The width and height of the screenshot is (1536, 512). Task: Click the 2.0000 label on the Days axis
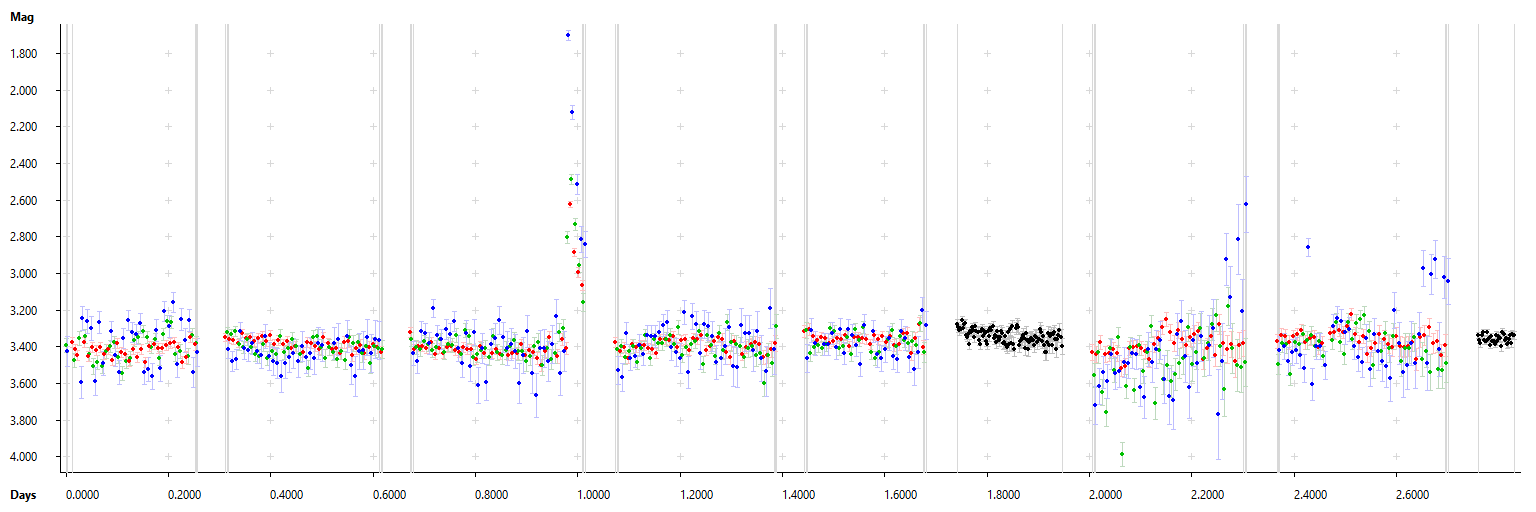(1106, 495)
